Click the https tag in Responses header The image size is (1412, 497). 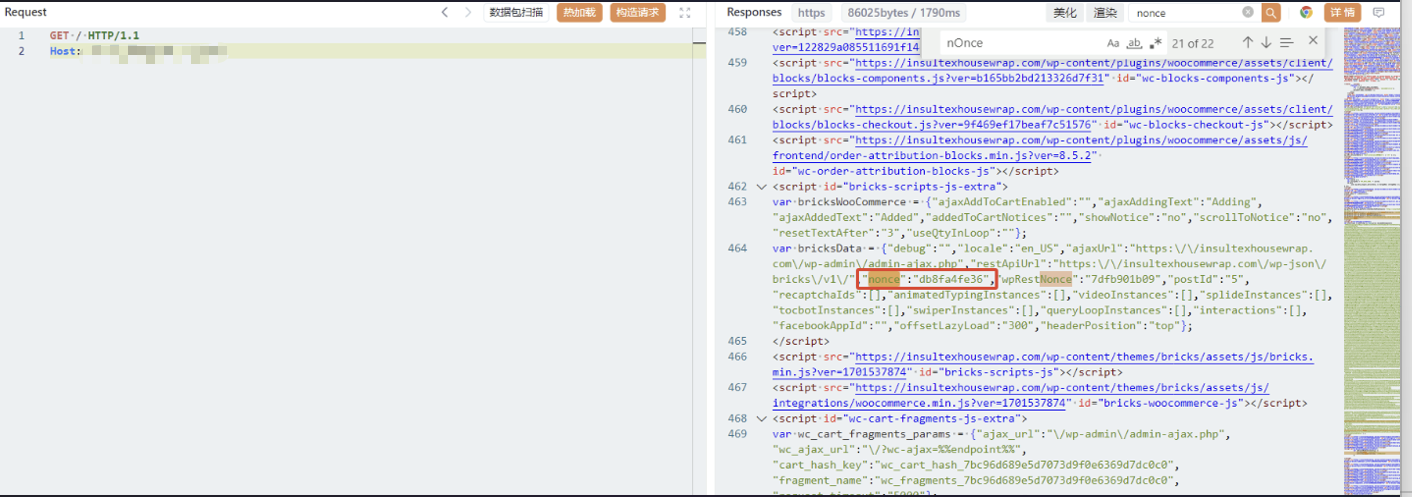[x=812, y=13]
